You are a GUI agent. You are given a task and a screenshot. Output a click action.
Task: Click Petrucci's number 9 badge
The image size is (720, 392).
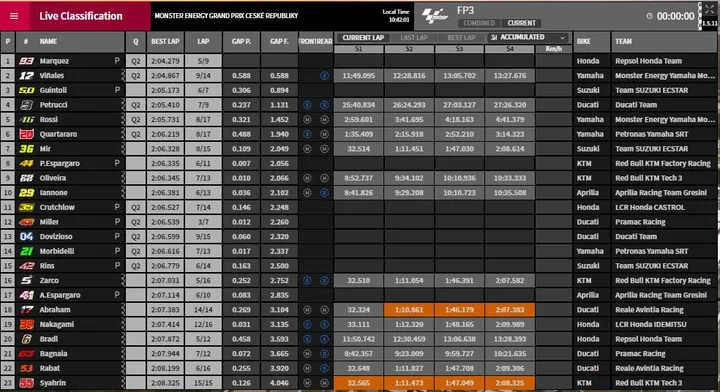pos(26,105)
